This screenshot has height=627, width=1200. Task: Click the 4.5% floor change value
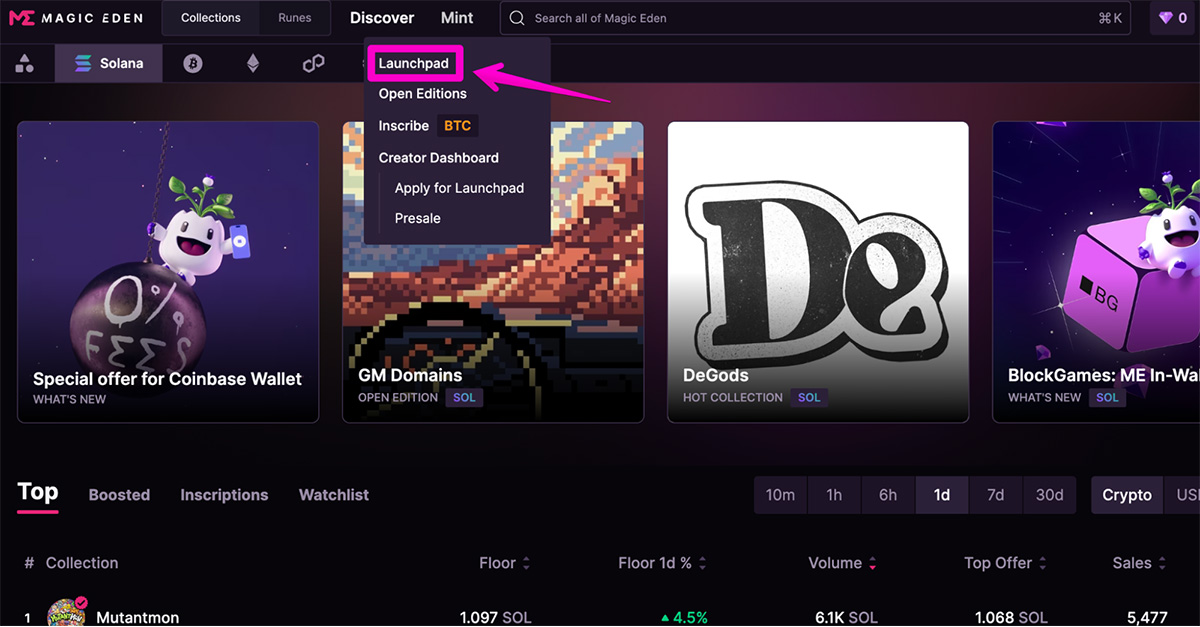point(684,618)
